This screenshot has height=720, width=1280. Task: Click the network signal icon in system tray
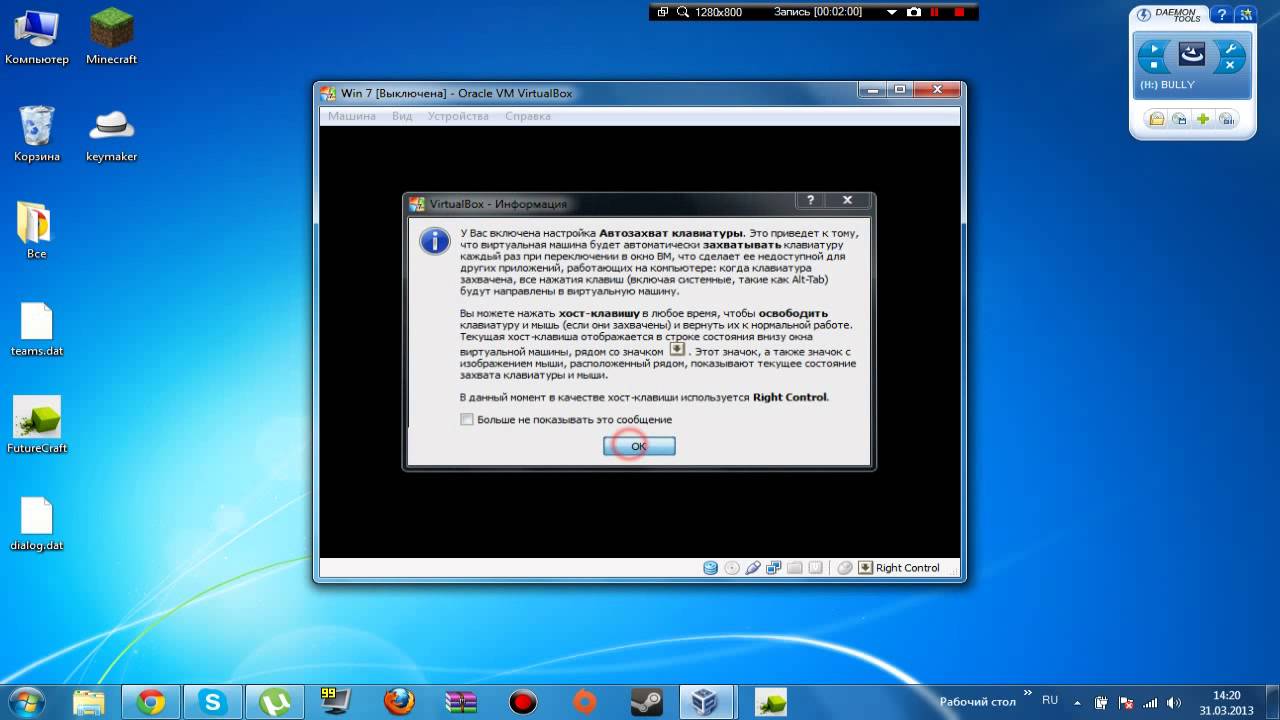click(x=1150, y=702)
